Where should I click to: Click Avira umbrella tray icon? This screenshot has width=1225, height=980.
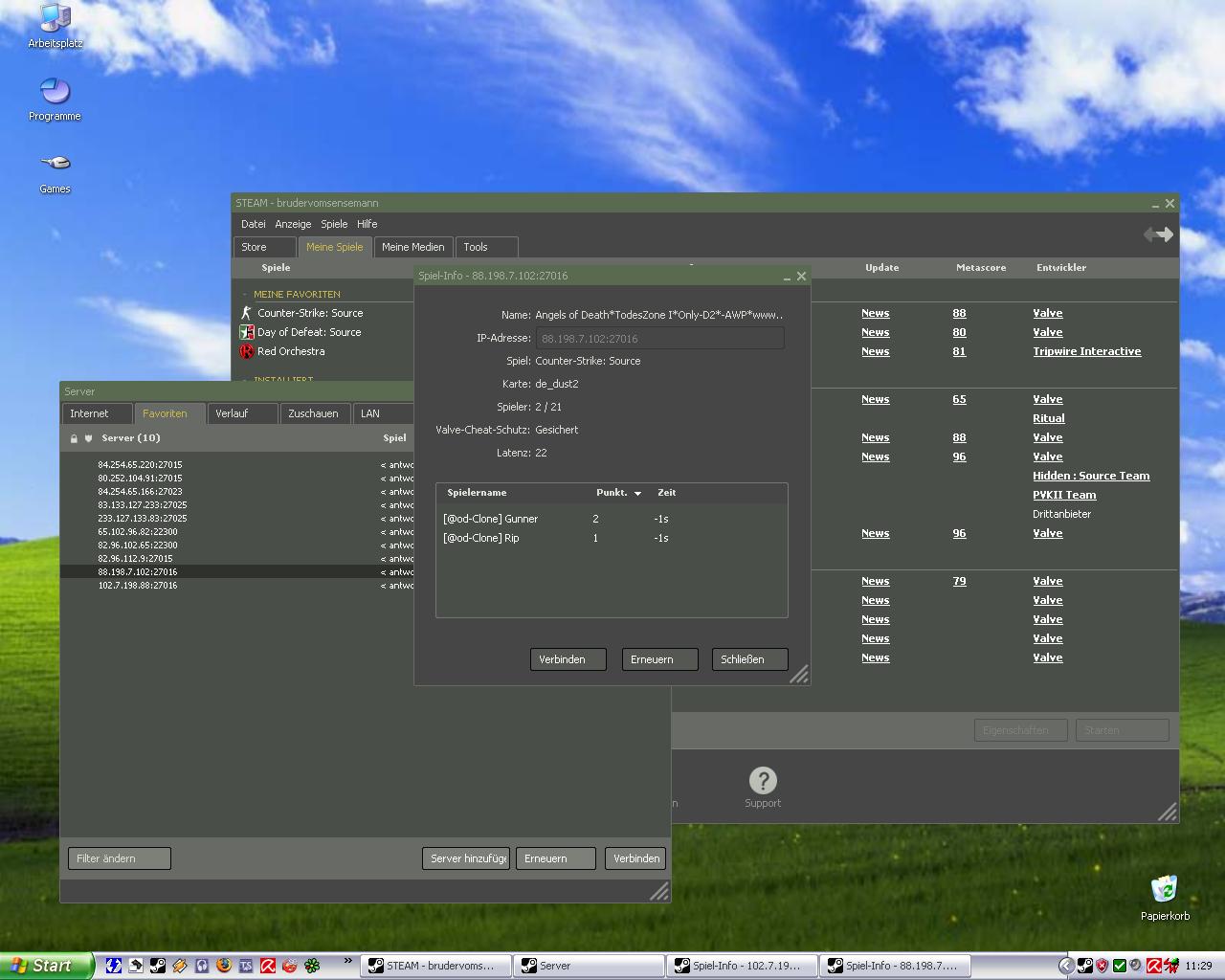[x=1154, y=966]
